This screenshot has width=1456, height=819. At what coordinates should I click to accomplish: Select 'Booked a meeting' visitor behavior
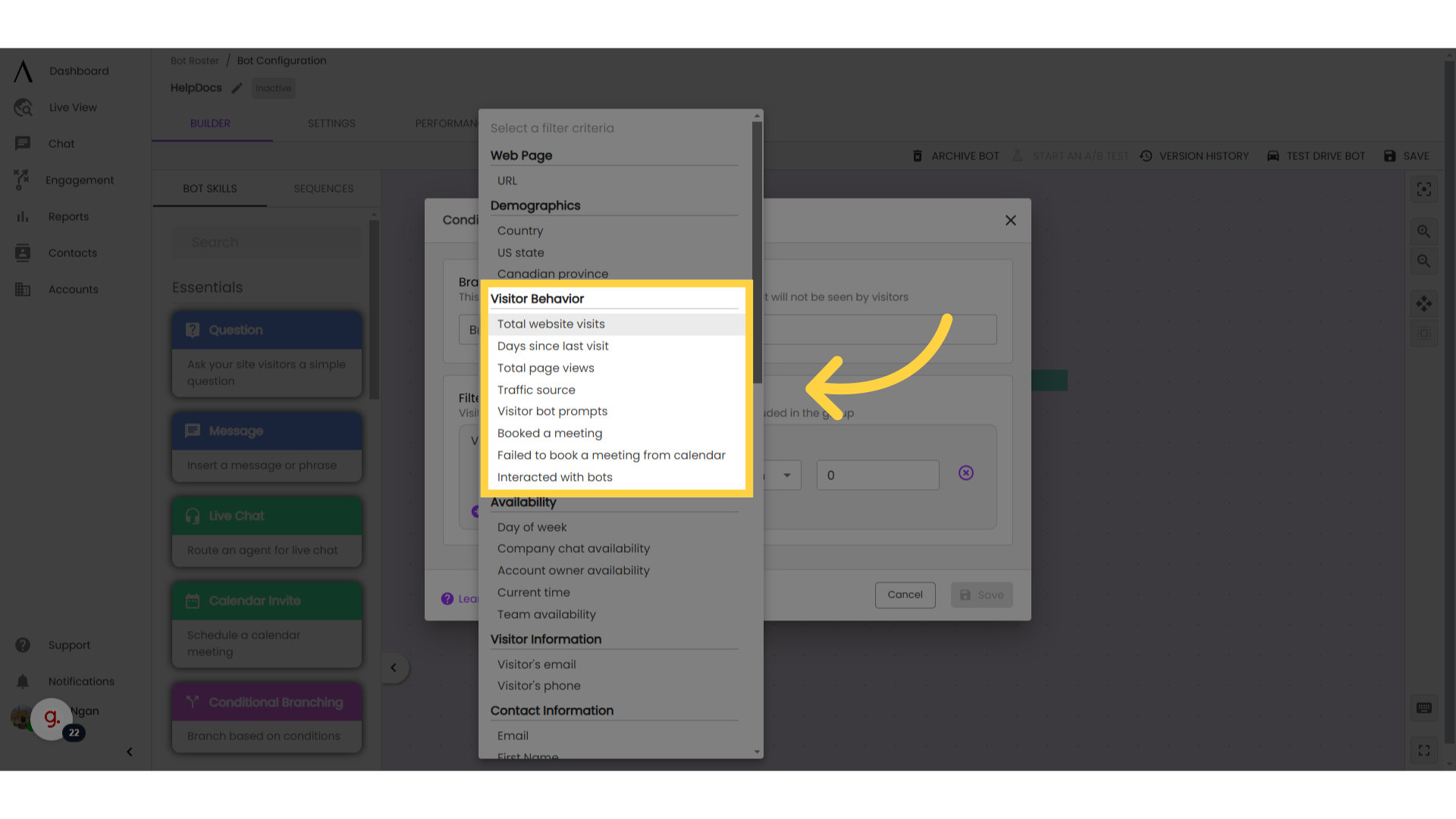point(550,433)
